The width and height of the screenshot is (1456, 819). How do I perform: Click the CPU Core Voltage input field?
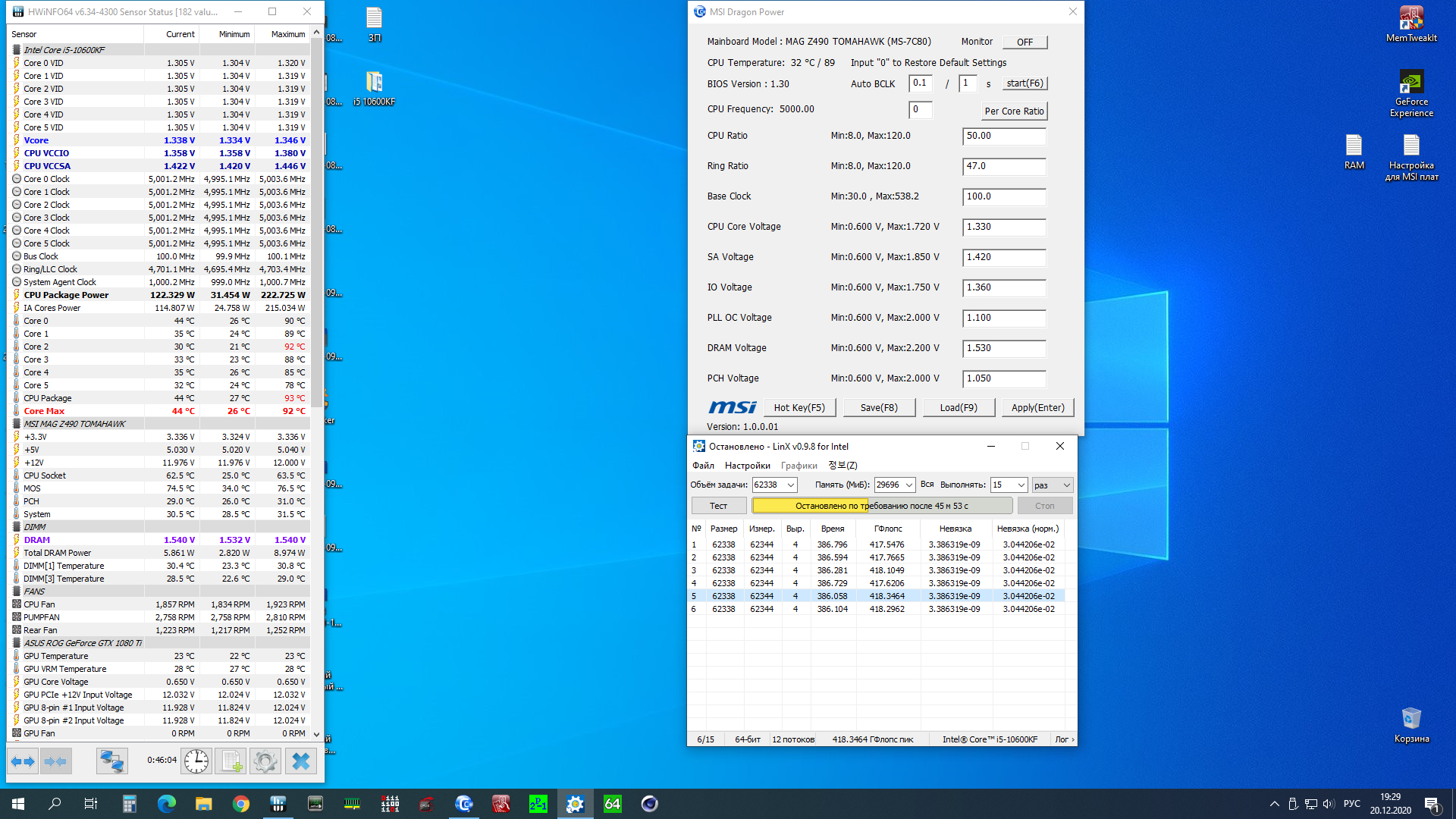pos(1003,227)
